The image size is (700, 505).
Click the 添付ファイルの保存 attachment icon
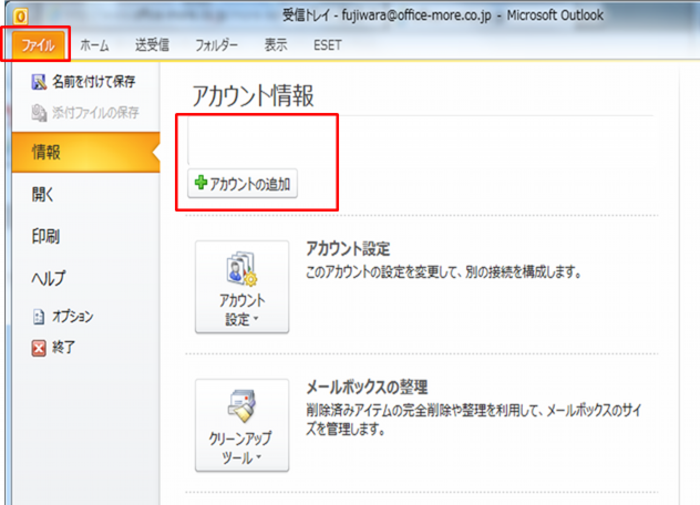point(39,113)
